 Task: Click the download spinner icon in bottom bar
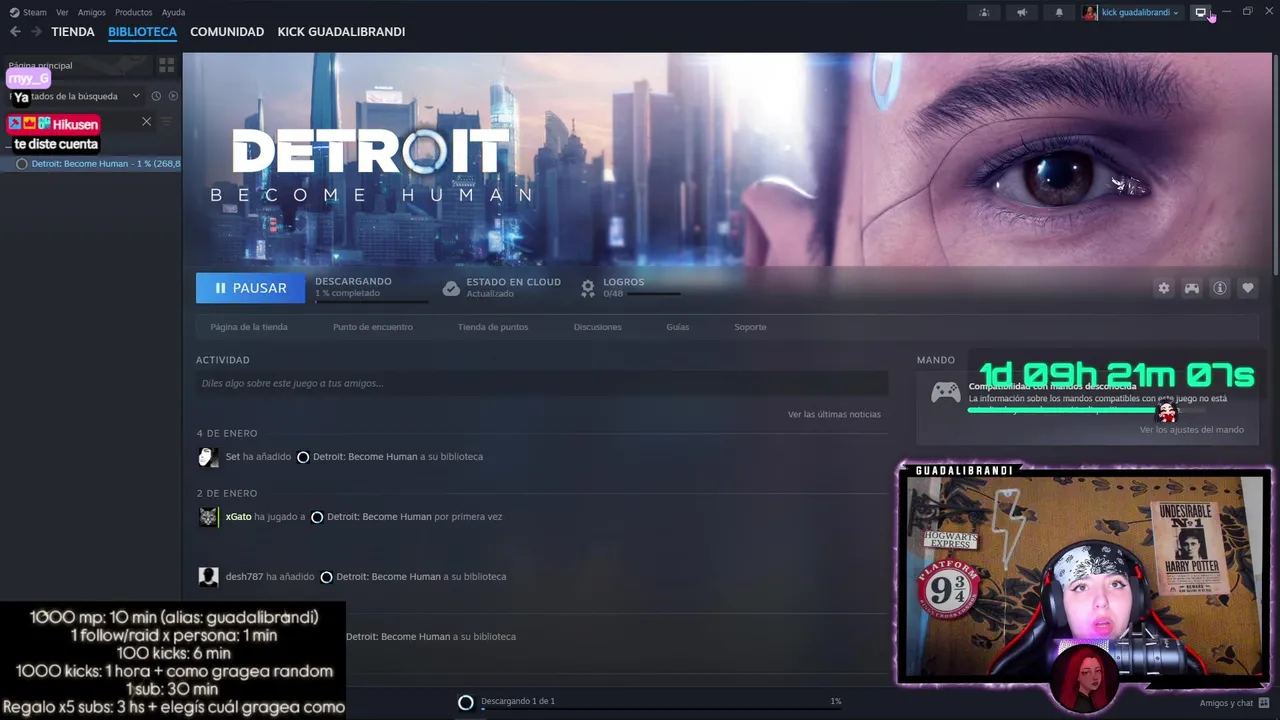point(465,702)
